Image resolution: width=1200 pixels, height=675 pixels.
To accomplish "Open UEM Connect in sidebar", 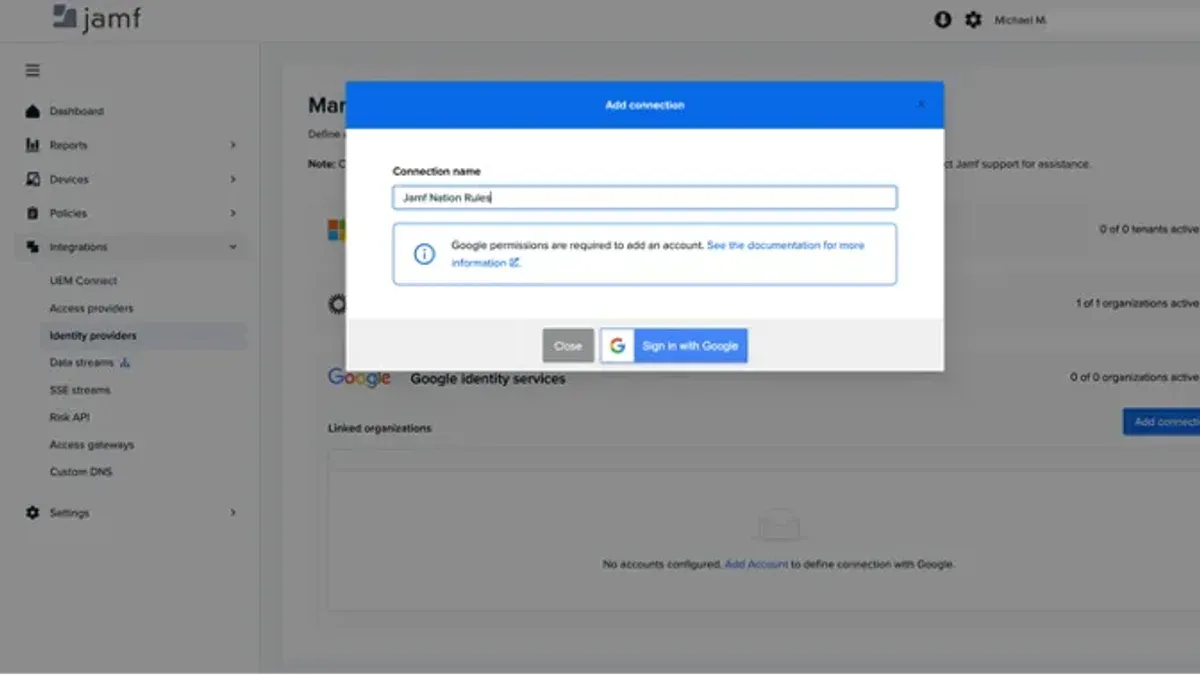I will coord(84,281).
